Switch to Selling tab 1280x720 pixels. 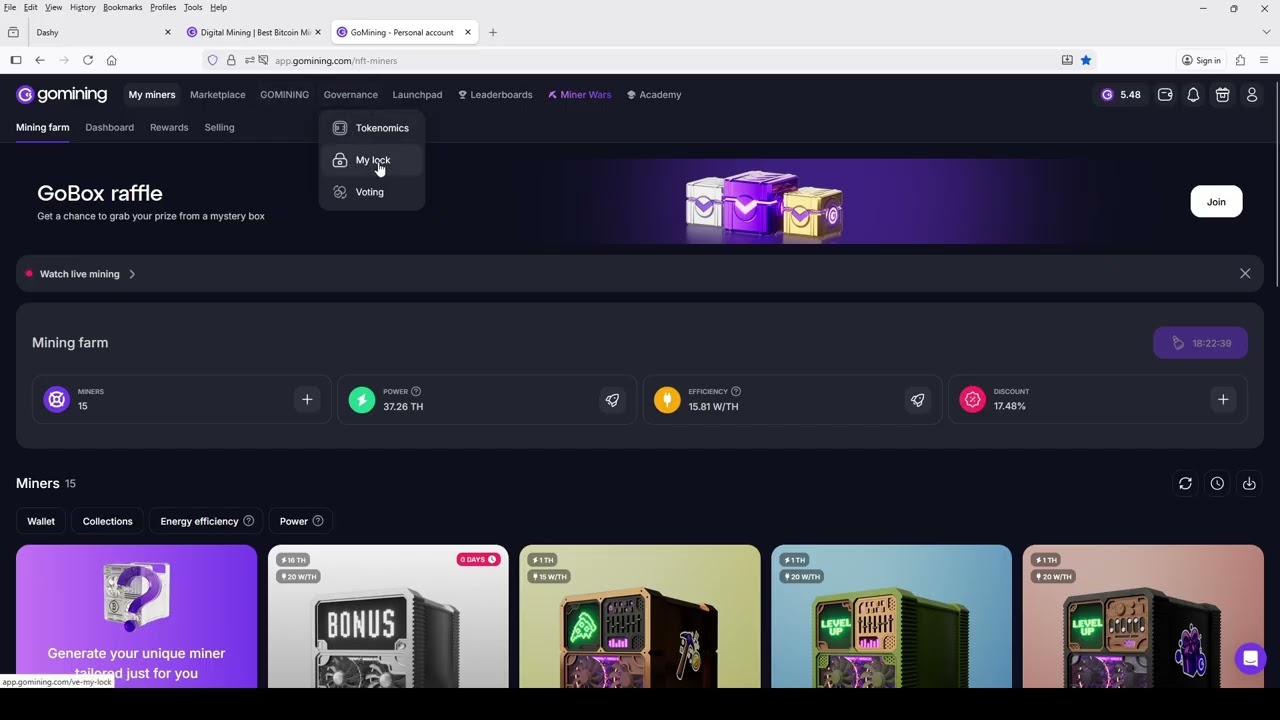pyautogui.click(x=219, y=128)
